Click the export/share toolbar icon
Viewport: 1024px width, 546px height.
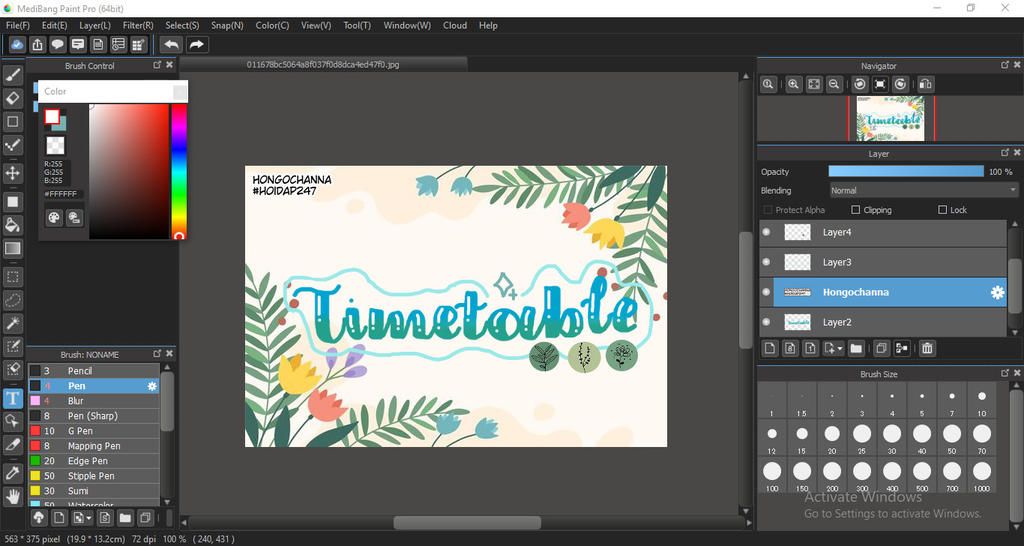[x=38, y=44]
